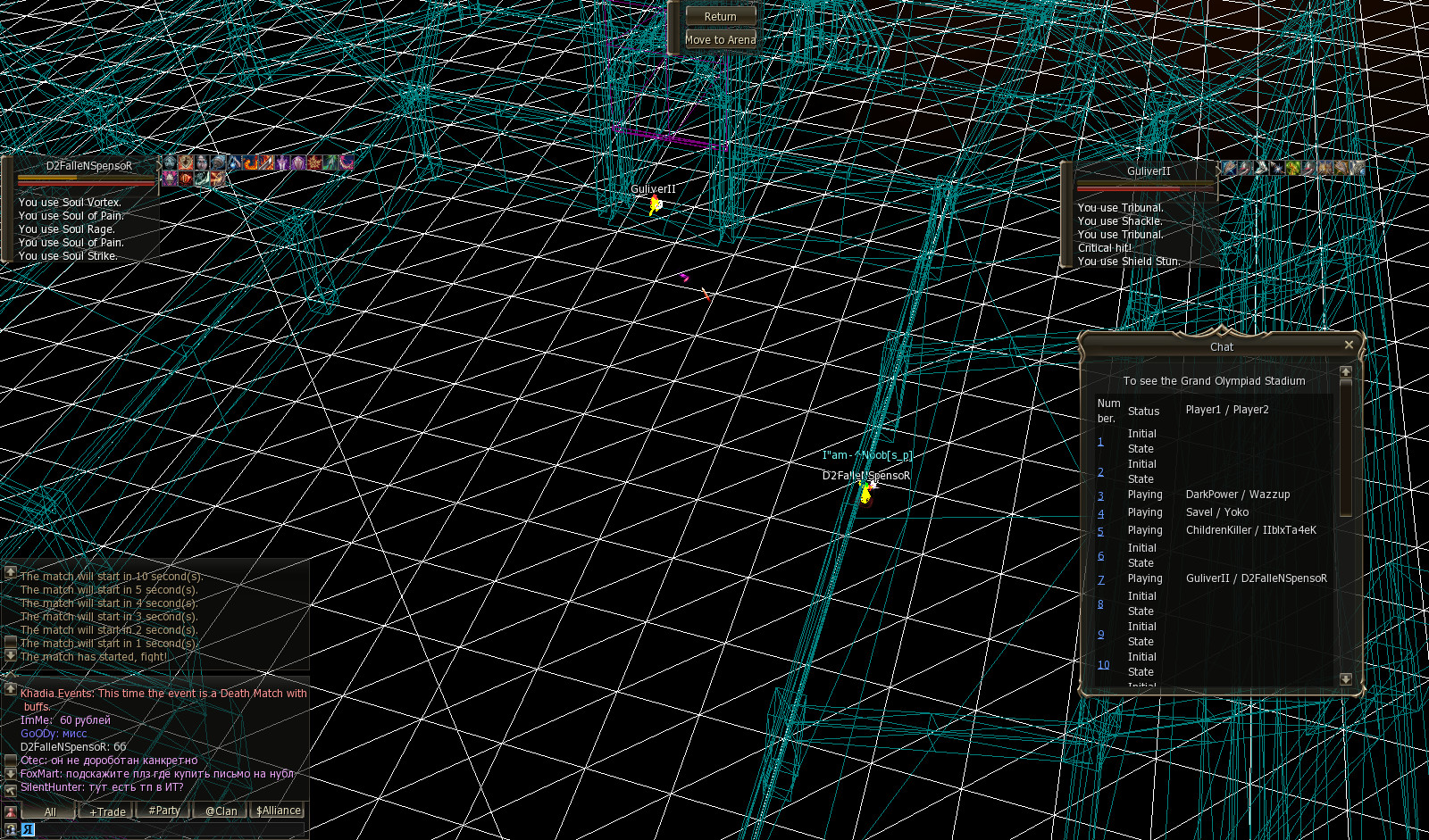This screenshot has height=840, width=1429.
Task: Select the flame swirl buff icon of D2FalleNSpensoR
Action: coord(250,162)
